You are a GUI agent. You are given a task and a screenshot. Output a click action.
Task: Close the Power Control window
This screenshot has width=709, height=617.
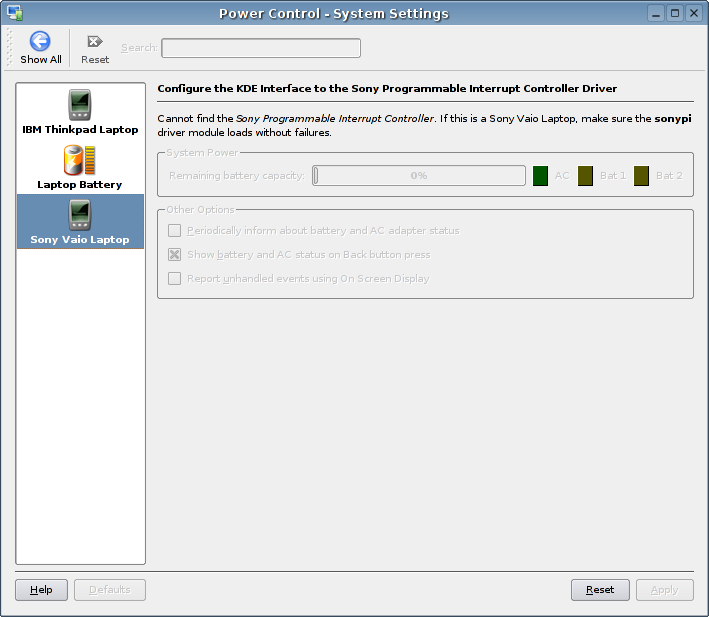point(694,13)
